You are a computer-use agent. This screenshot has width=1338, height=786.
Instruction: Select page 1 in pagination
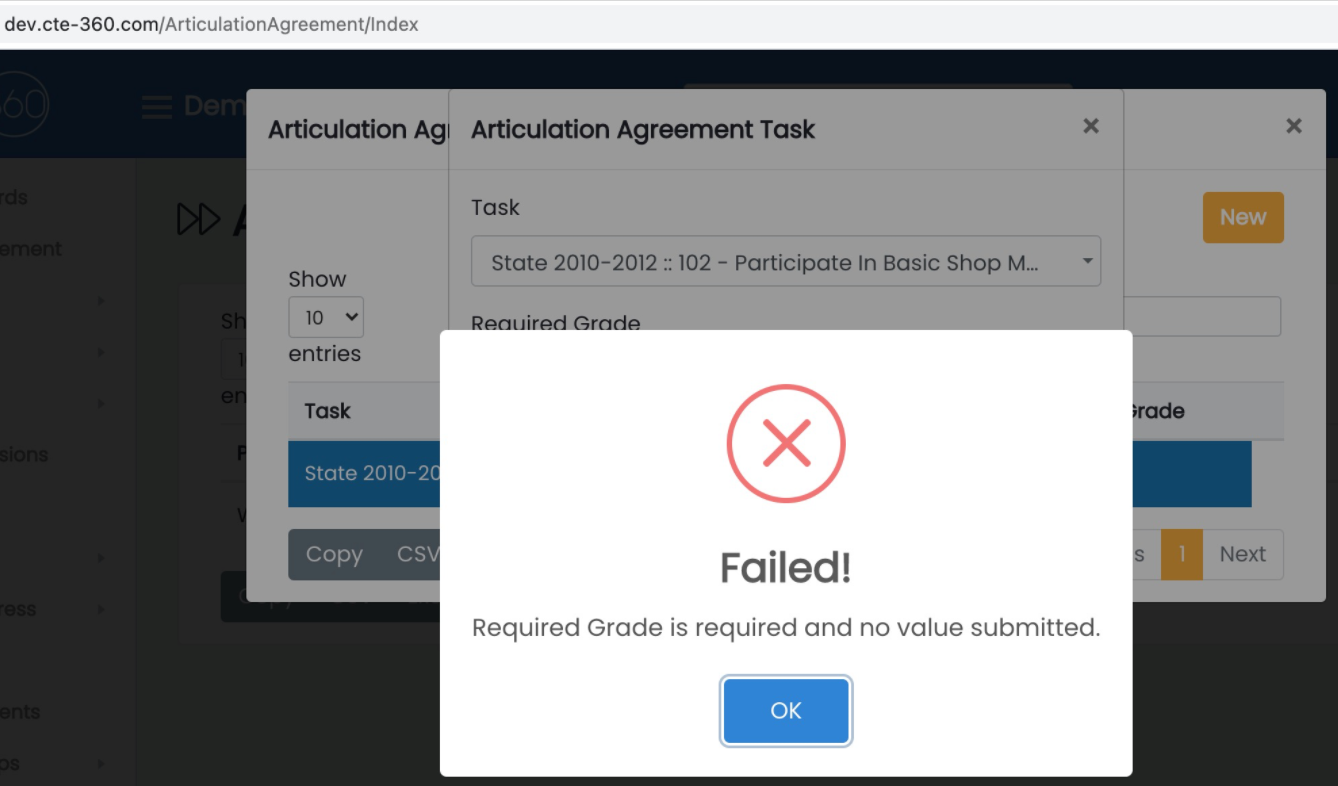click(x=1182, y=554)
